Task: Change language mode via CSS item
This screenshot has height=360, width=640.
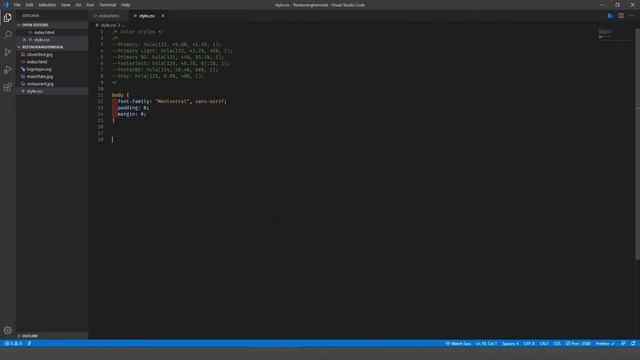Action: (557, 344)
